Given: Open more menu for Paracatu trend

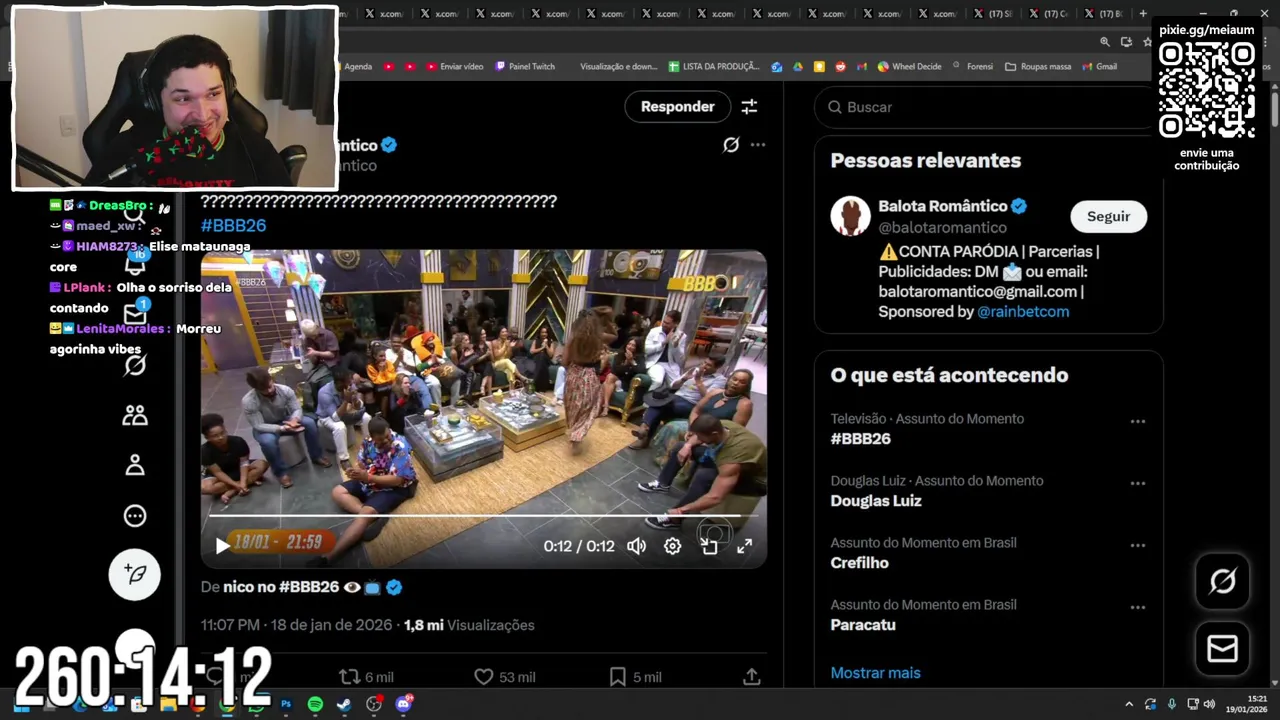Looking at the screenshot, I should pos(1138,607).
